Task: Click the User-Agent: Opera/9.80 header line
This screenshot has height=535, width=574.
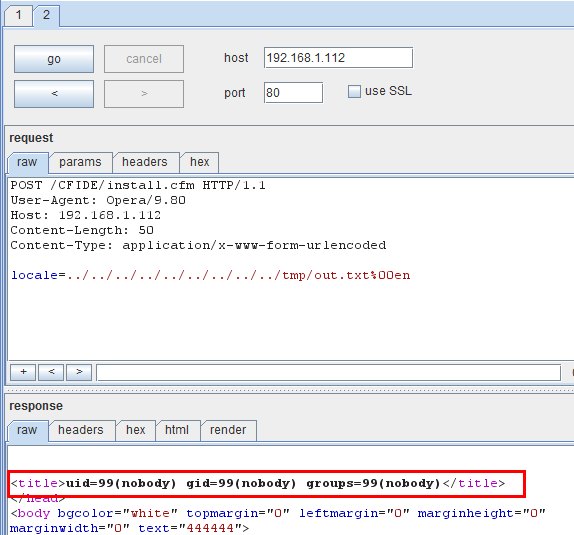Action: (x=98, y=200)
